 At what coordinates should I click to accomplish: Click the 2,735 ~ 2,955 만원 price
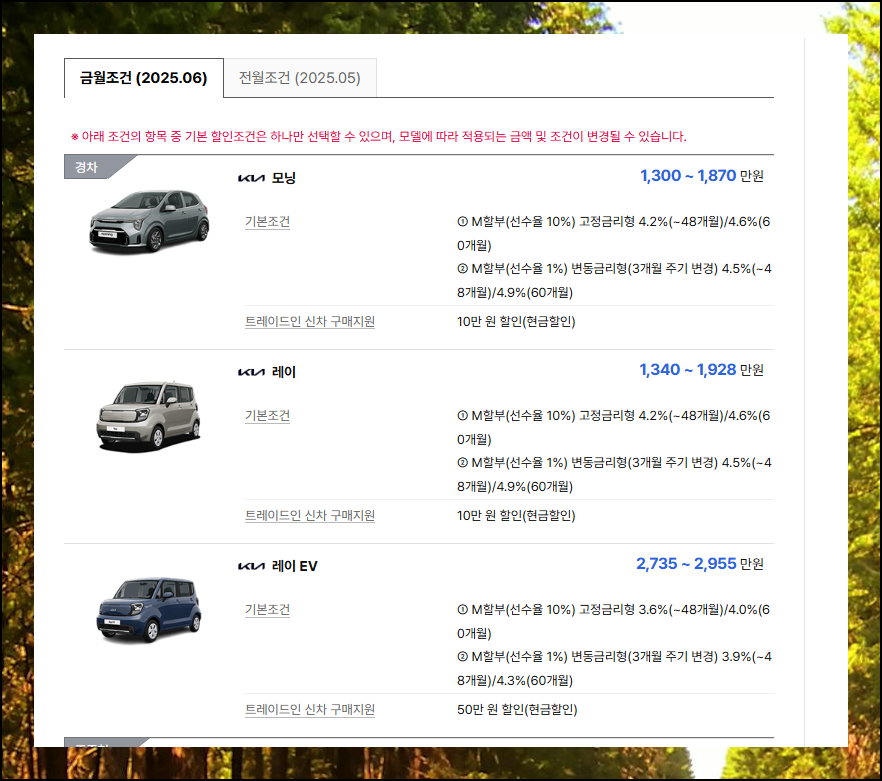(700, 564)
